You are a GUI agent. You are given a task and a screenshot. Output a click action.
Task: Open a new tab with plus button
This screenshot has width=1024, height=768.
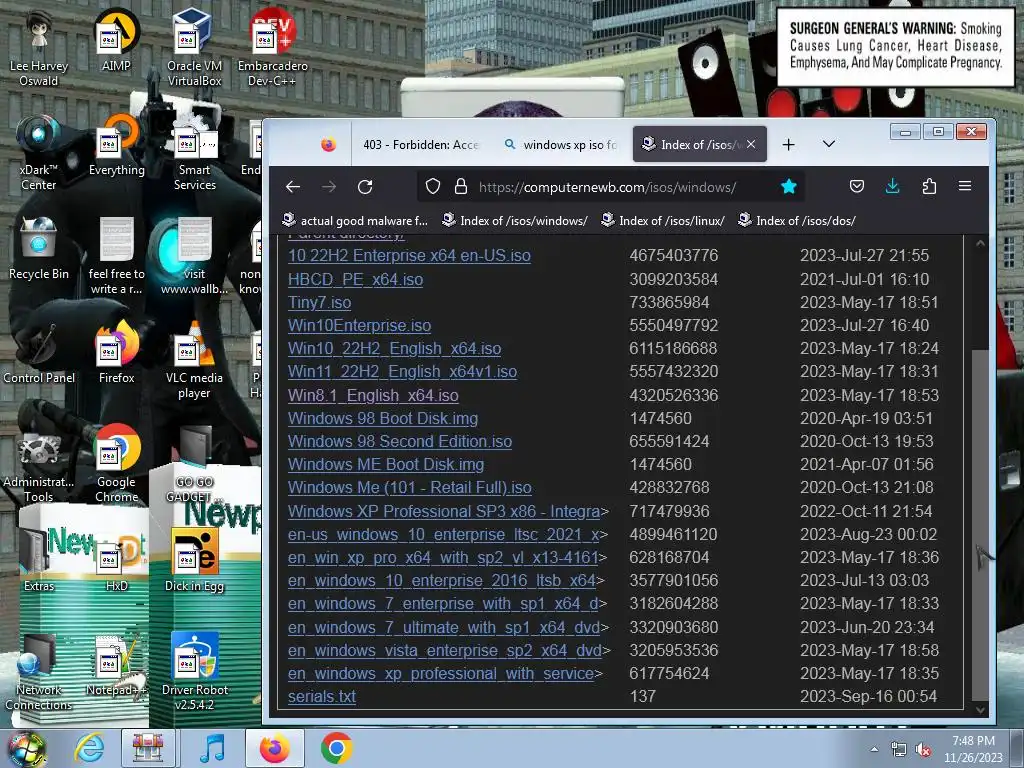[788, 144]
